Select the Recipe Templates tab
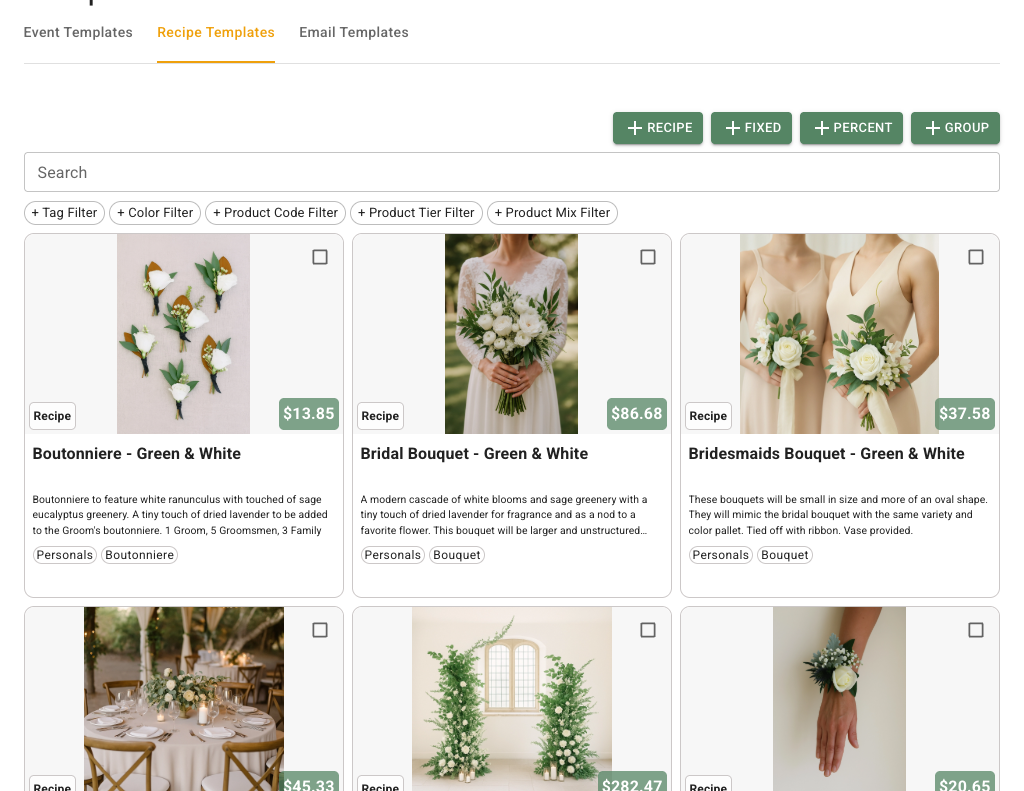1024x791 pixels. 216,32
